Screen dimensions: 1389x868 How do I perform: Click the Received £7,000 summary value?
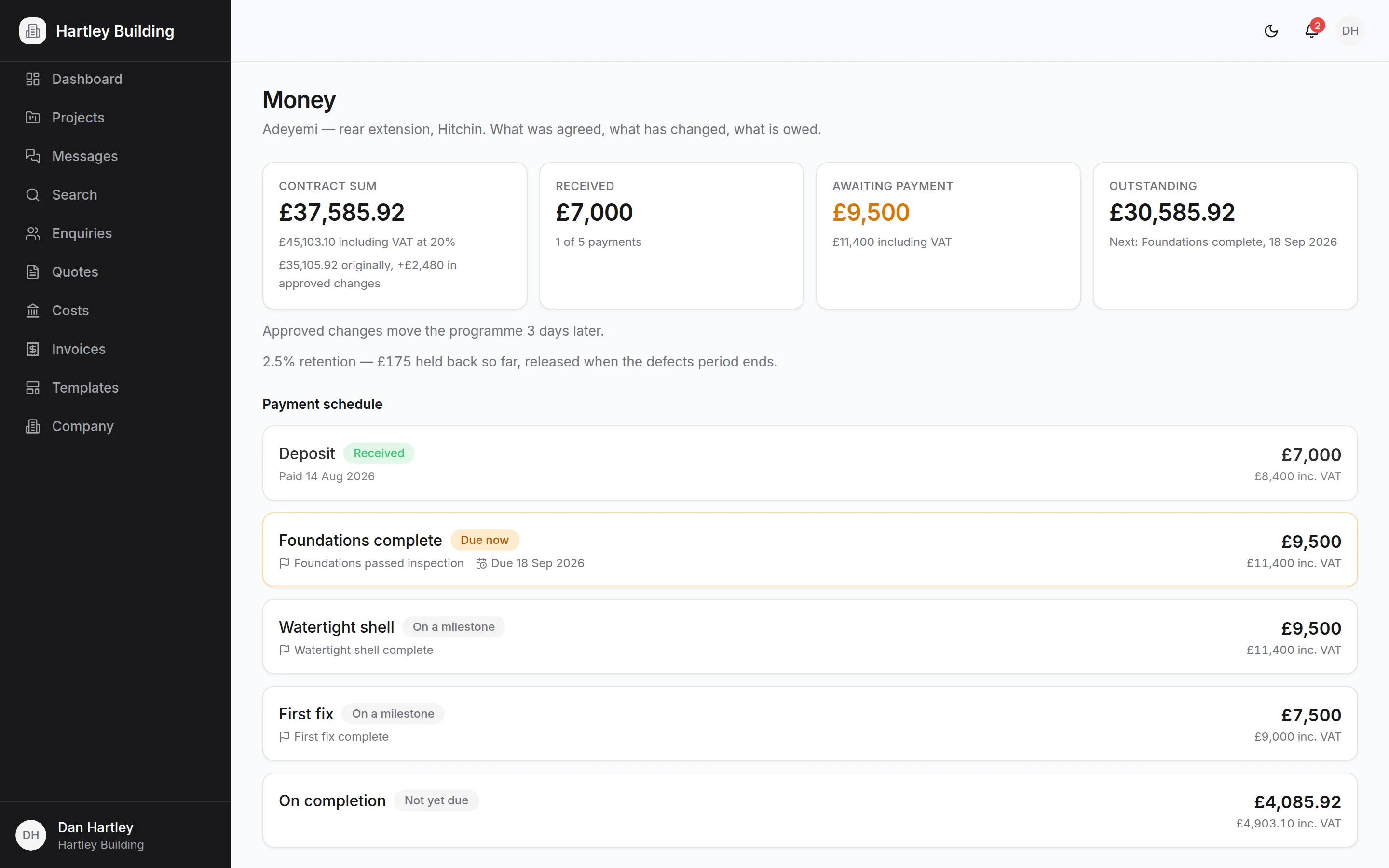(x=594, y=212)
